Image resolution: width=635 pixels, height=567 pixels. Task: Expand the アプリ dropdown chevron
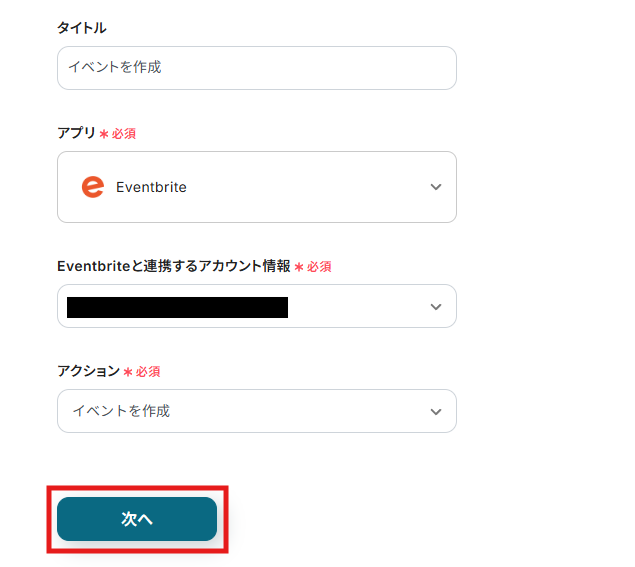[435, 187]
